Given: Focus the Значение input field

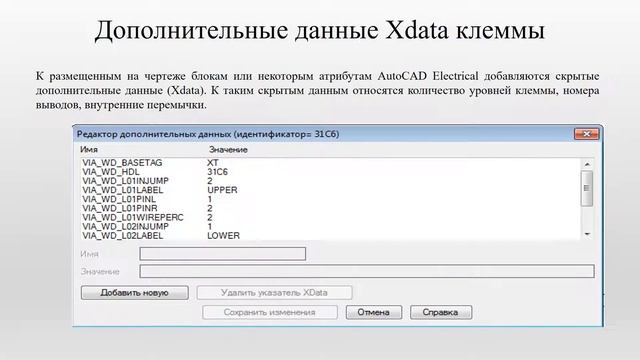Looking at the screenshot, I should [x=367, y=271].
